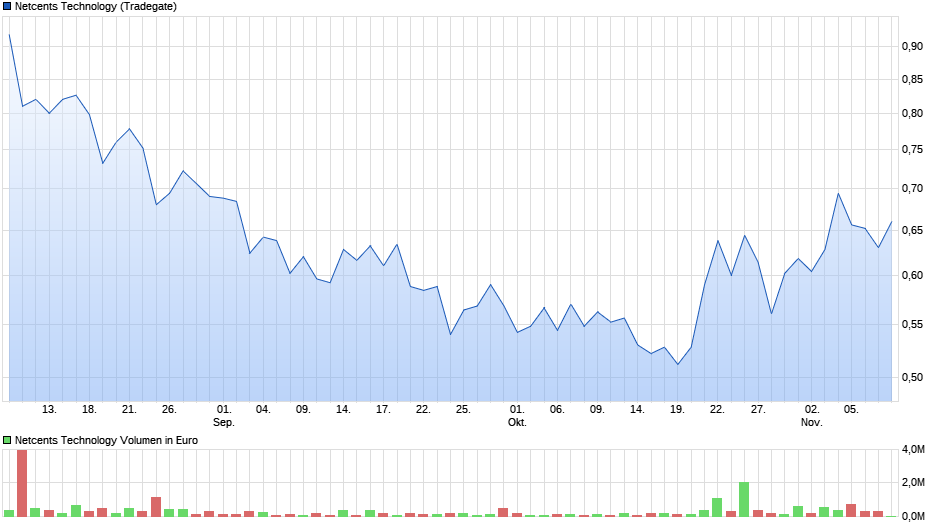The width and height of the screenshot is (940, 526).
Task: Click the 'Nov.' month label
Action: click(812, 422)
